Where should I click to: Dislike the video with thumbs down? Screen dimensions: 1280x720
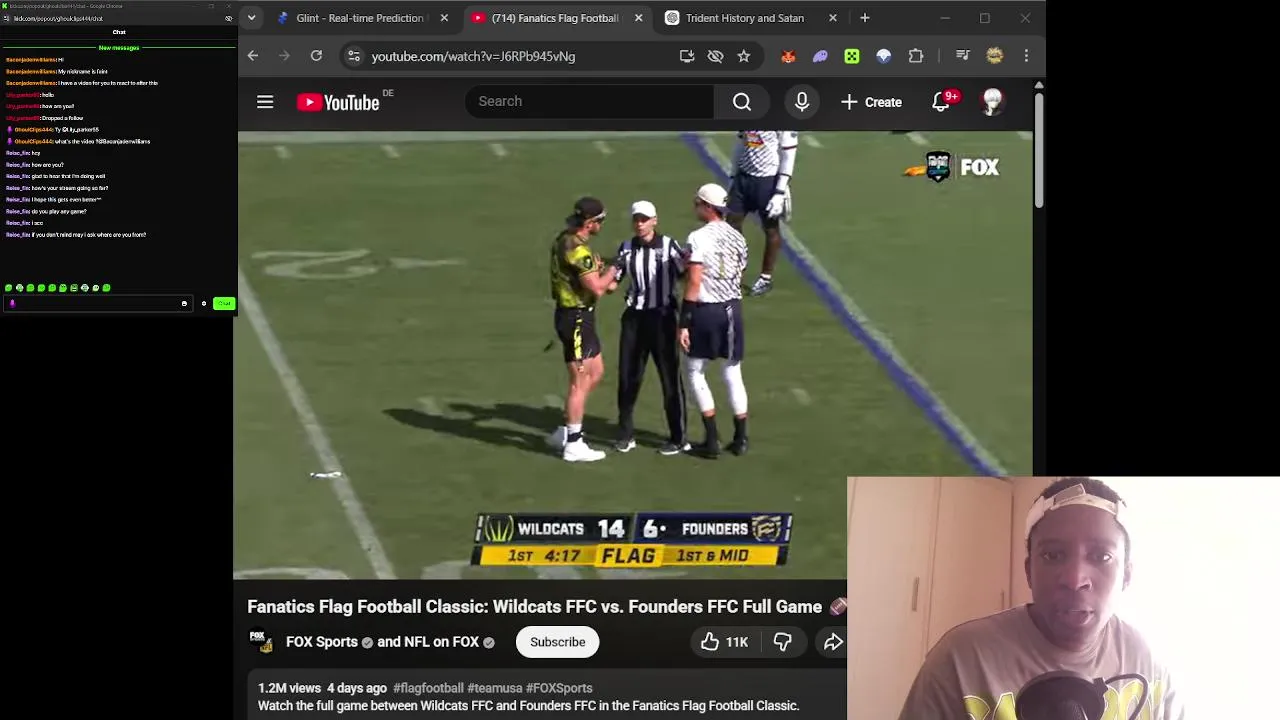pyautogui.click(x=782, y=642)
